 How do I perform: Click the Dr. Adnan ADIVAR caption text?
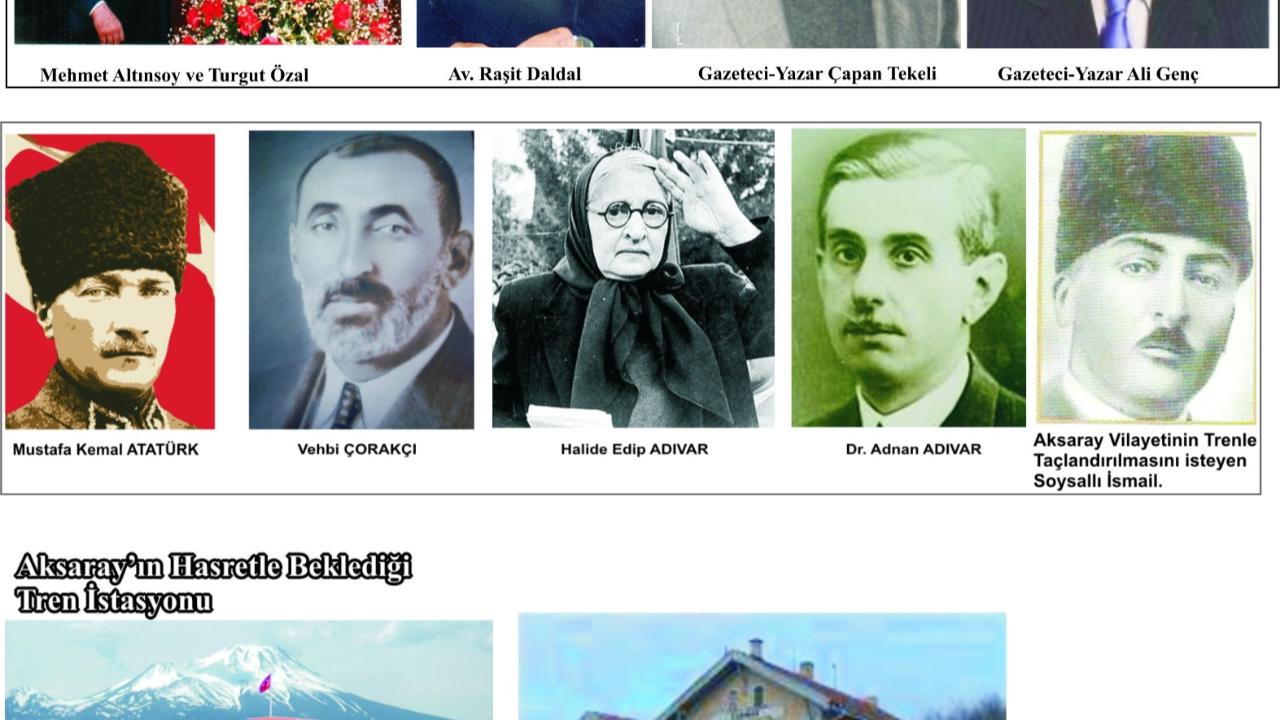[x=913, y=450]
